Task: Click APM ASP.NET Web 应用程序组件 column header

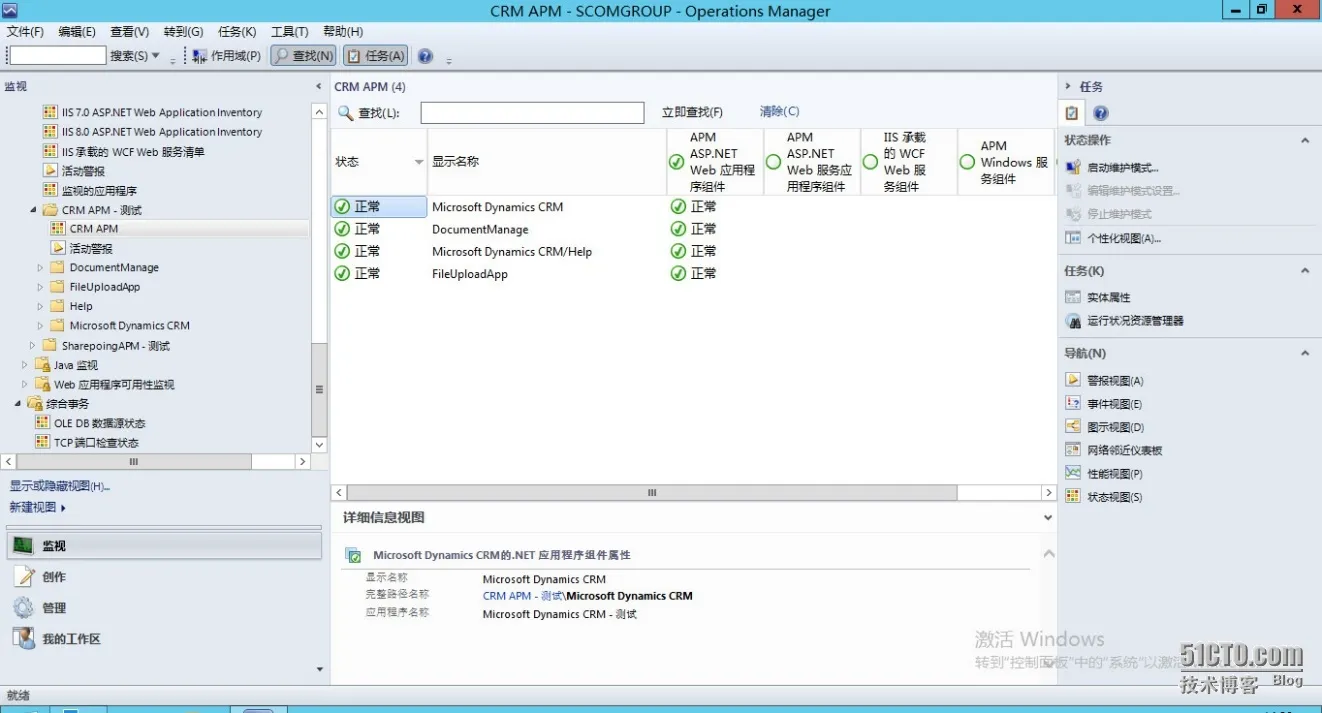Action: point(715,162)
